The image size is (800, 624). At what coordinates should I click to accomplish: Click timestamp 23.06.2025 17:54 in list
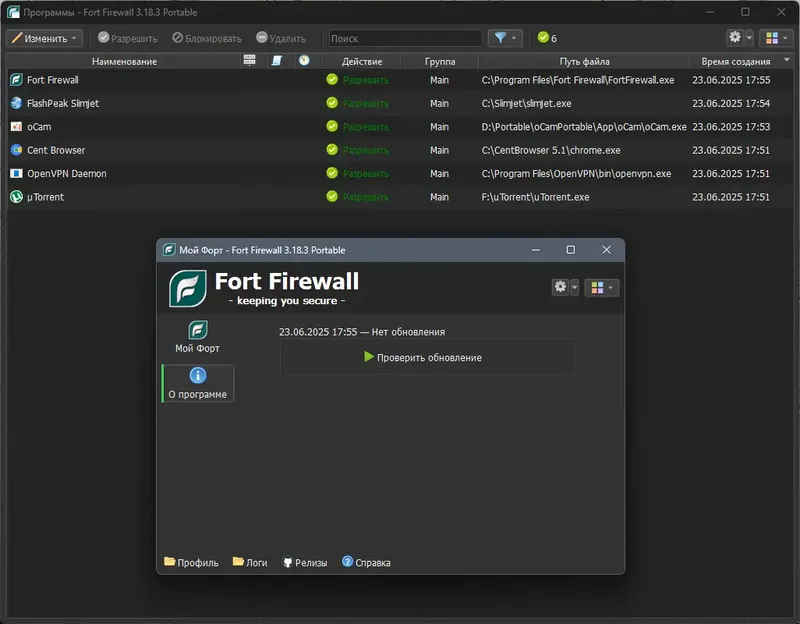click(x=731, y=104)
